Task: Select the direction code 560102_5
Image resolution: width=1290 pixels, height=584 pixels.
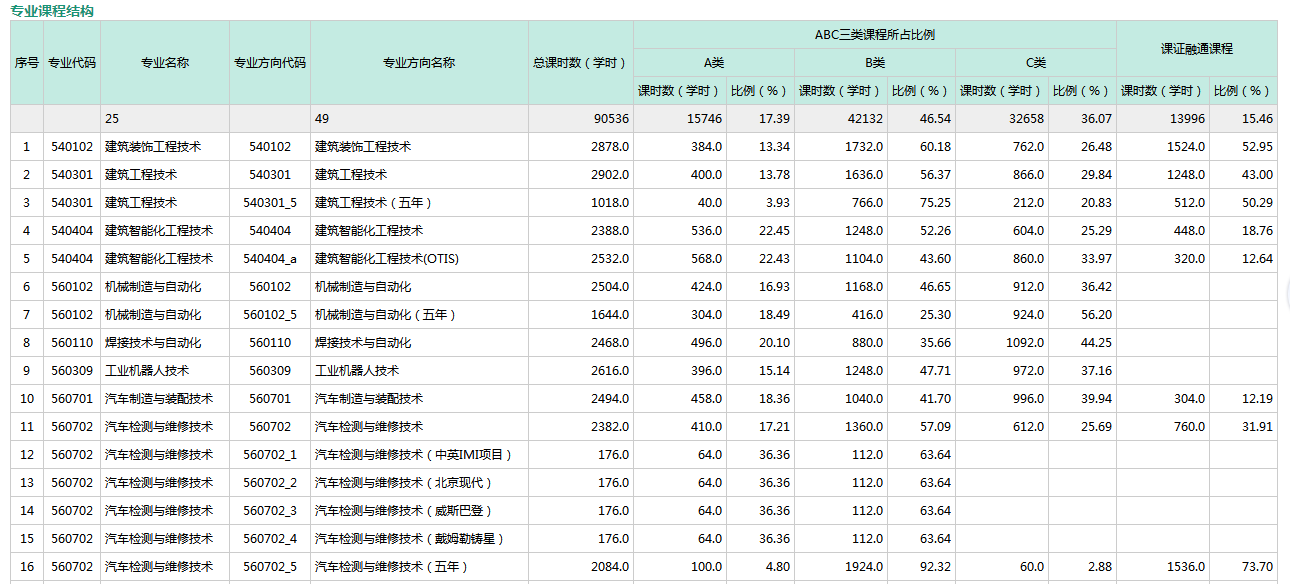Action: coord(270,314)
